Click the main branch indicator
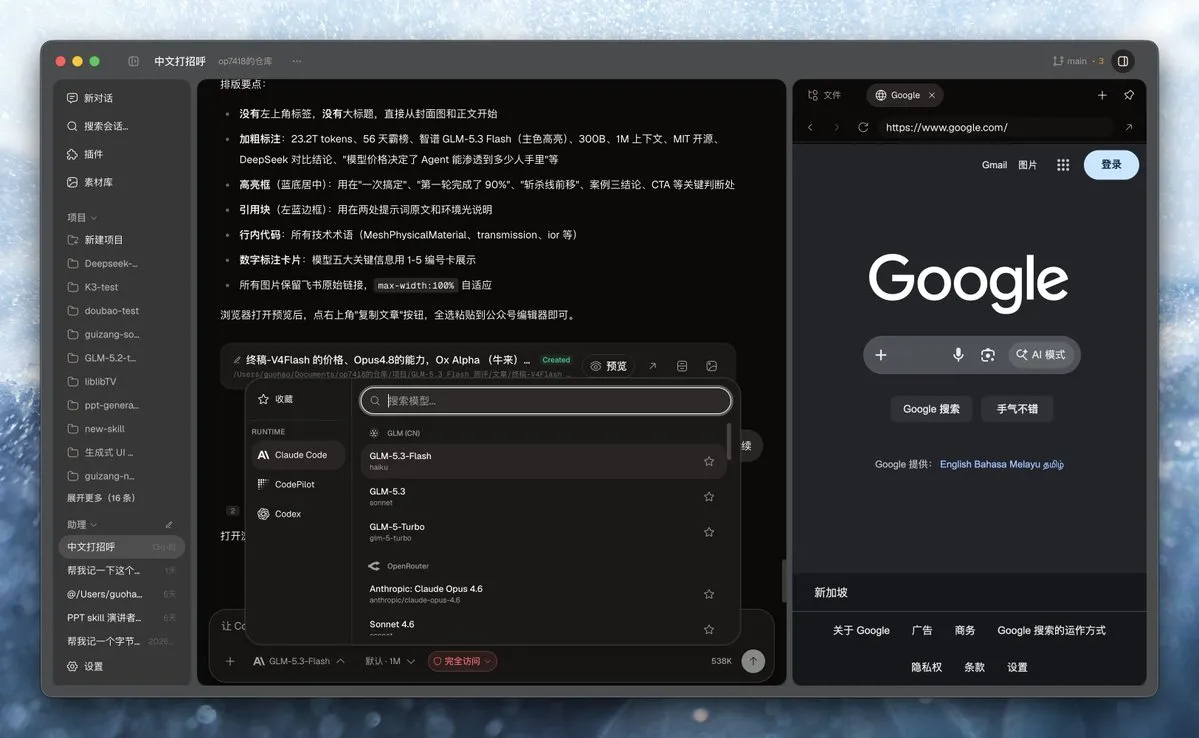1199x738 pixels. tap(1077, 61)
